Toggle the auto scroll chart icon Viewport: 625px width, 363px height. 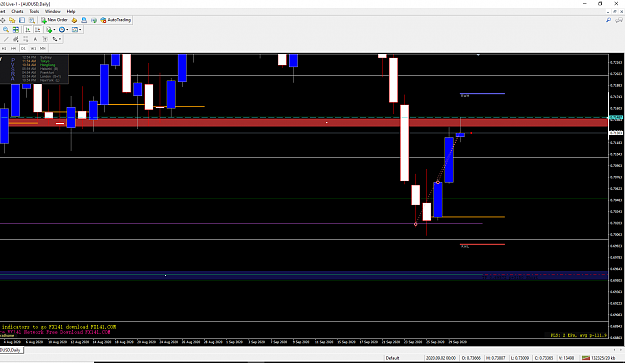(x=28, y=29)
